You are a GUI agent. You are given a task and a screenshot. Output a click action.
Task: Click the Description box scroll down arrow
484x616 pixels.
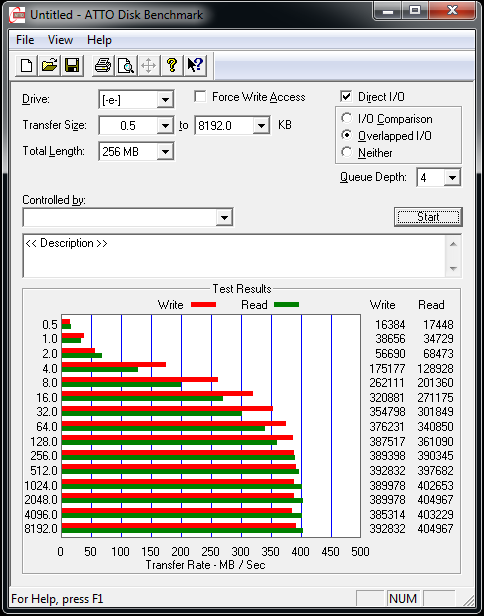(x=453, y=269)
